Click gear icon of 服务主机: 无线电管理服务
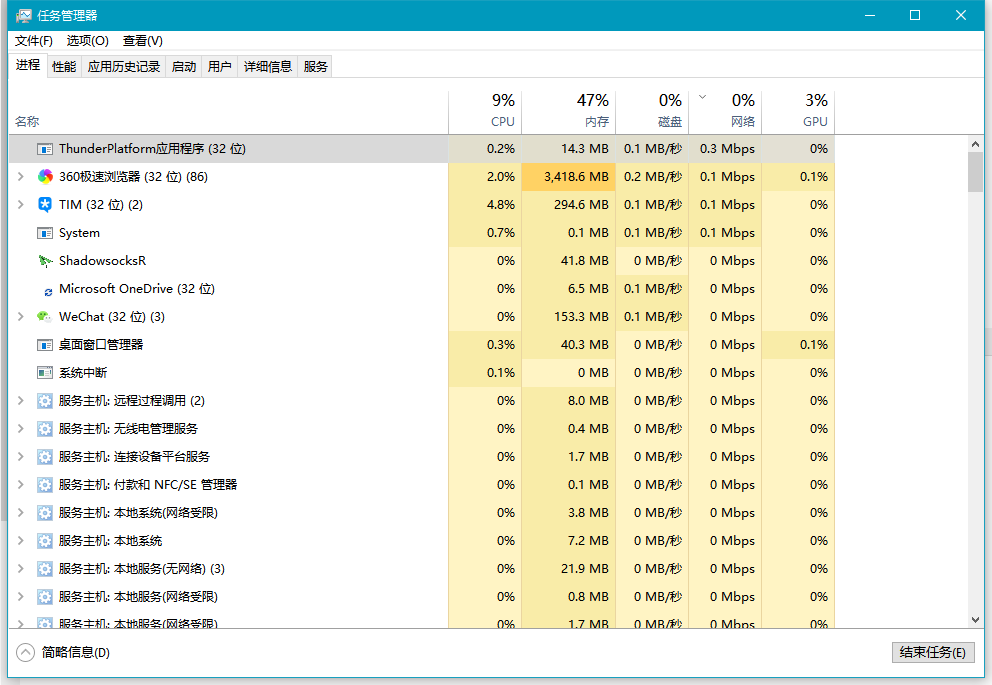The height and width of the screenshot is (685, 992). click(x=45, y=429)
